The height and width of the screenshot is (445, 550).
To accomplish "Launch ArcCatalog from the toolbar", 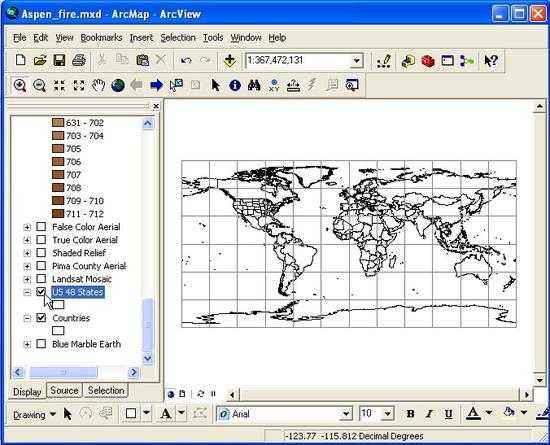I will (x=408, y=61).
